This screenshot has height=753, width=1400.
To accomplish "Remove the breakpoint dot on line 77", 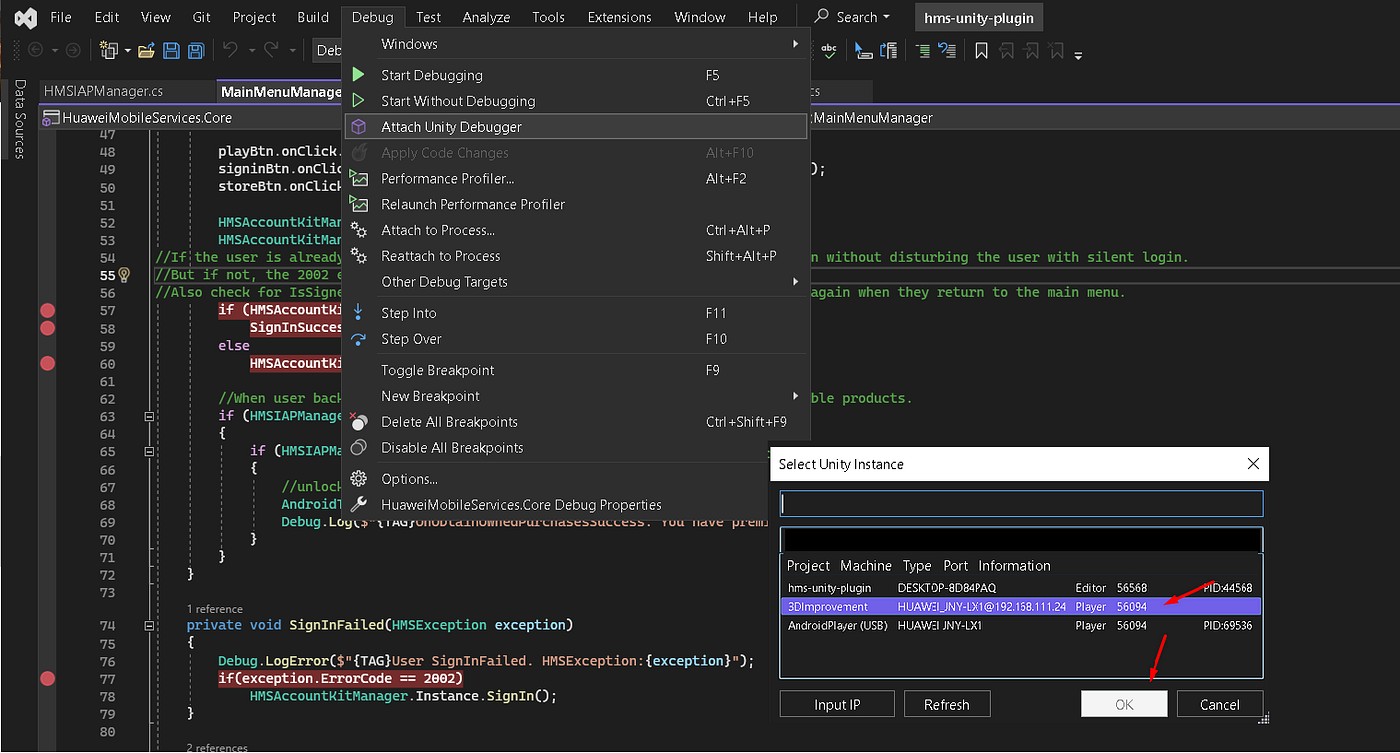I will [47, 678].
